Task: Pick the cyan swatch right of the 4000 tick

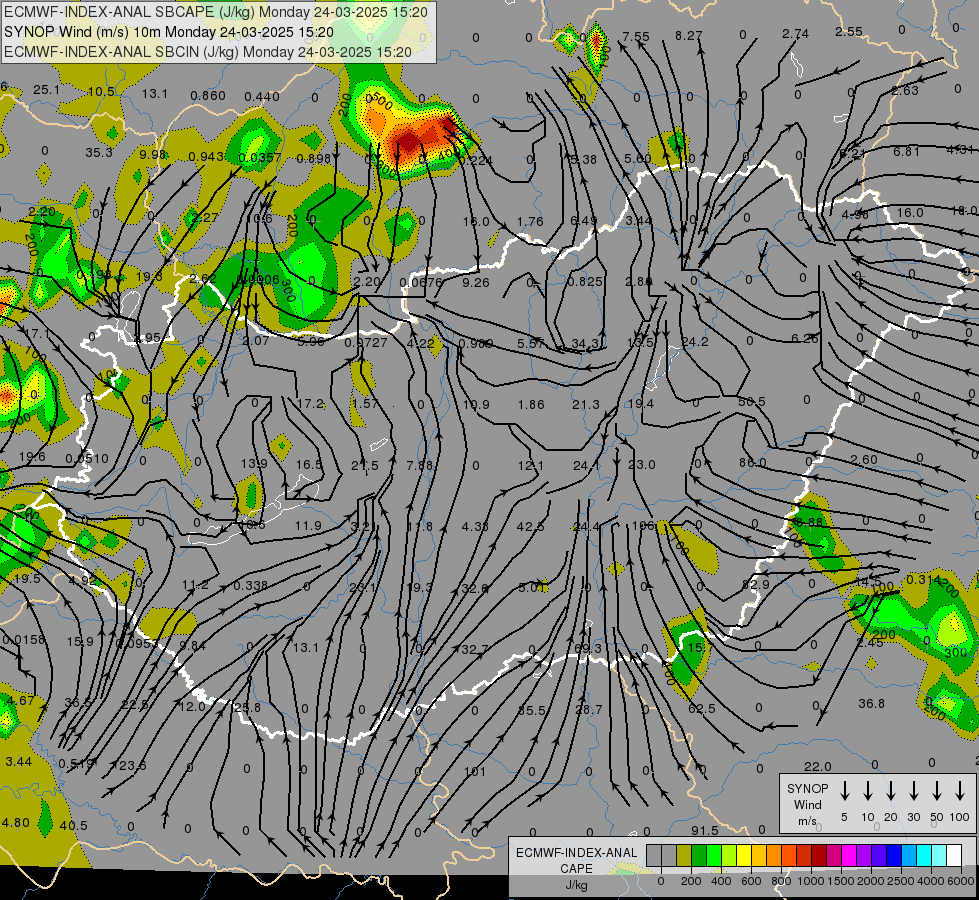Action: pos(939,856)
